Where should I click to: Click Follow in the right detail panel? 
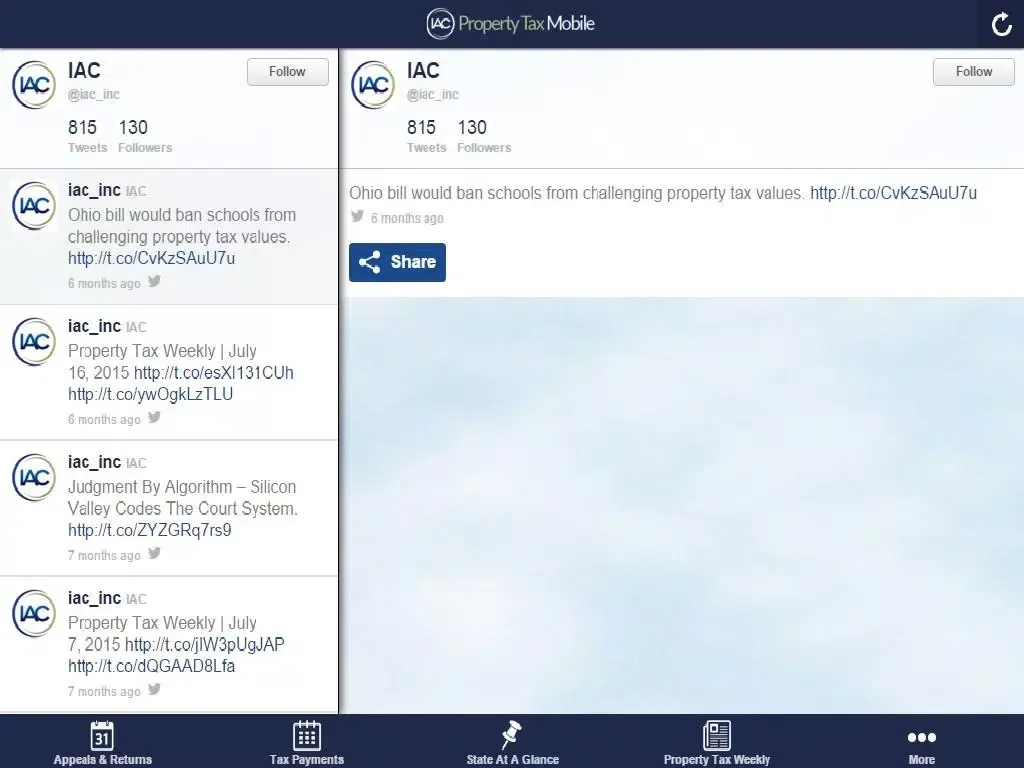tap(974, 72)
